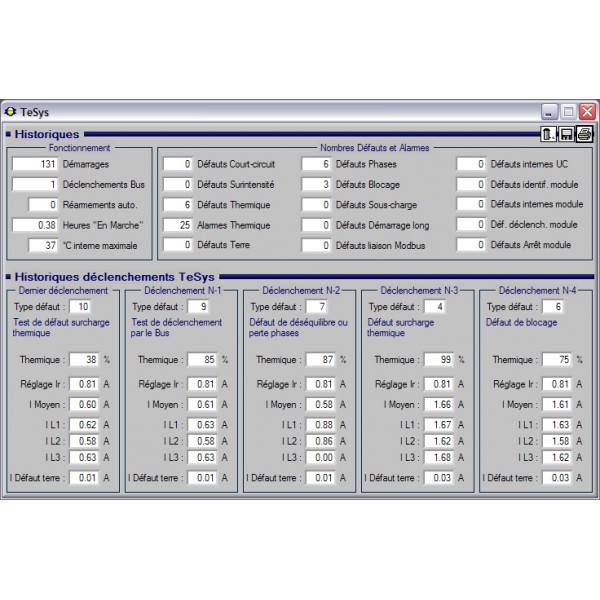Screen dimensions: 600x600
Task: Click the TeSys application icon in title bar
Action: 10,112
